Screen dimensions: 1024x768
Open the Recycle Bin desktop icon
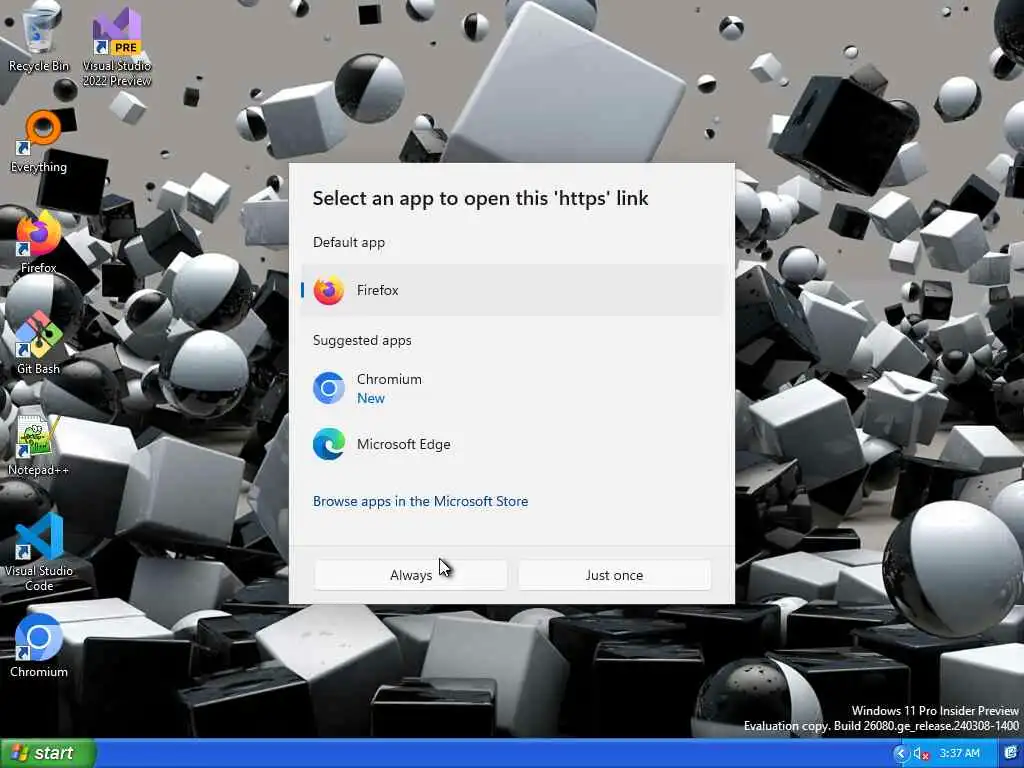coord(38,38)
